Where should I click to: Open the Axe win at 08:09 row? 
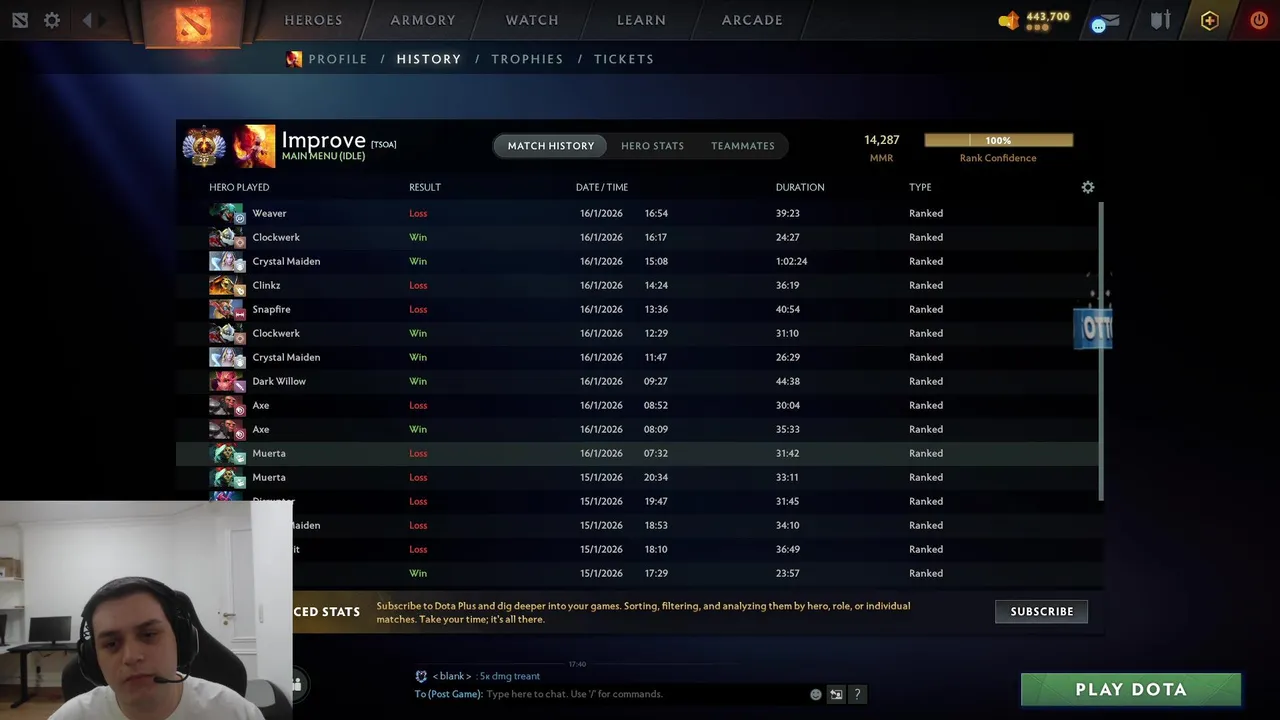[637, 429]
